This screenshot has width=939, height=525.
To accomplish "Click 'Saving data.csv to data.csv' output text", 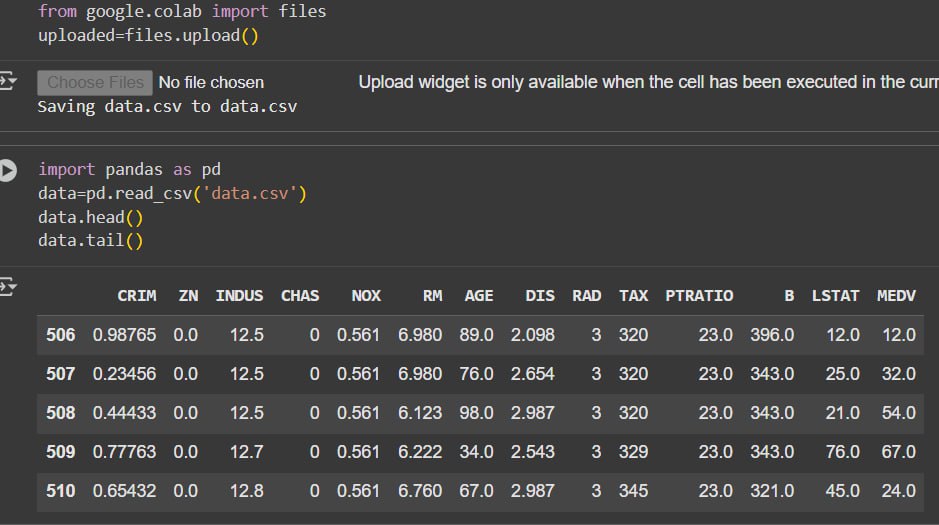I will pos(168,107).
